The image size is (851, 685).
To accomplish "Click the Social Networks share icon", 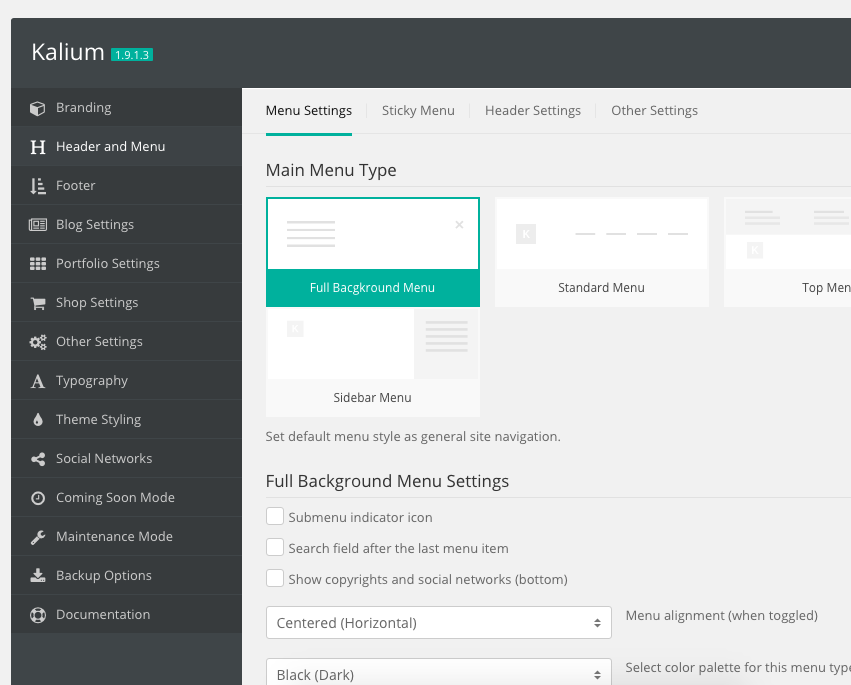I will [38, 459].
